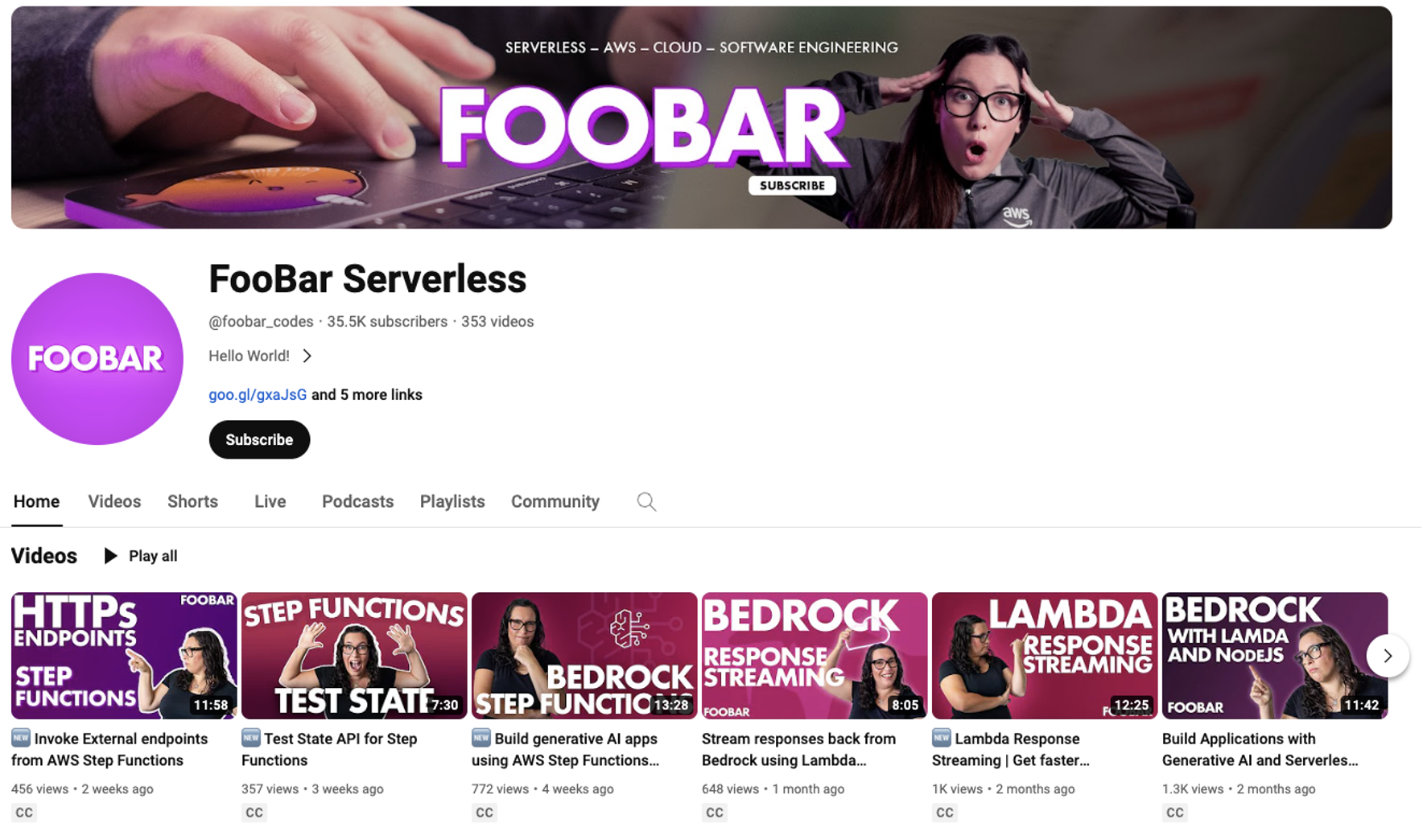
Task: Open the Playlists tab
Action: point(452,502)
